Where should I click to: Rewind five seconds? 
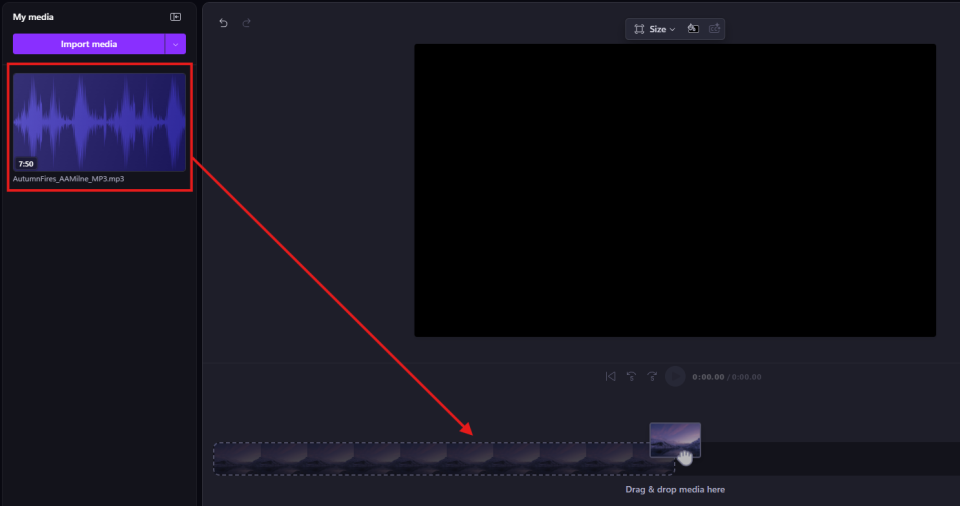point(631,376)
